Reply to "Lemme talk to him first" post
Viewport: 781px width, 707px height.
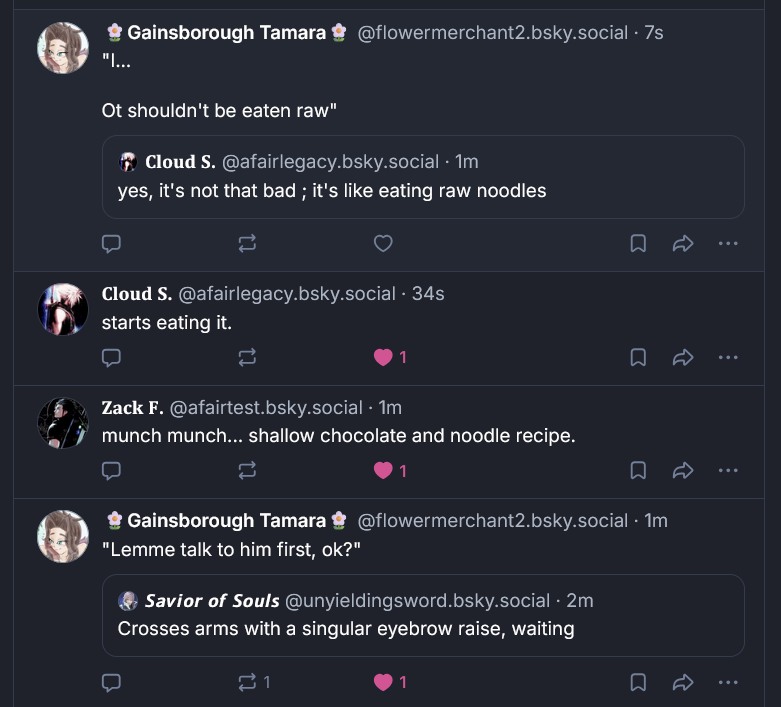click(112, 683)
